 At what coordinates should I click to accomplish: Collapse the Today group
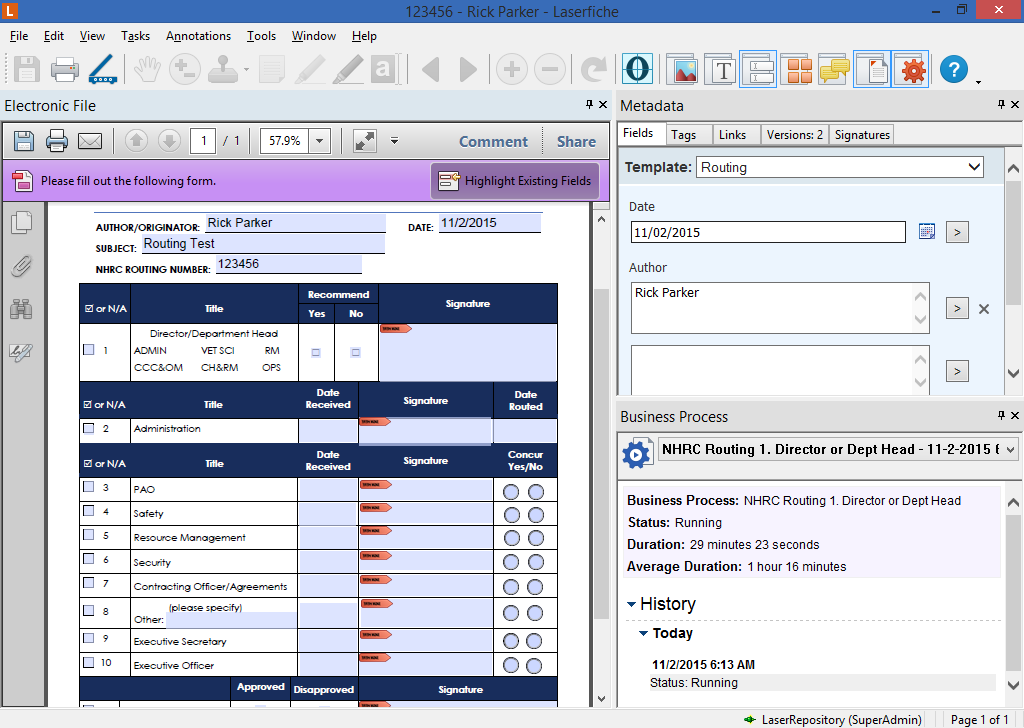[643, 633]
